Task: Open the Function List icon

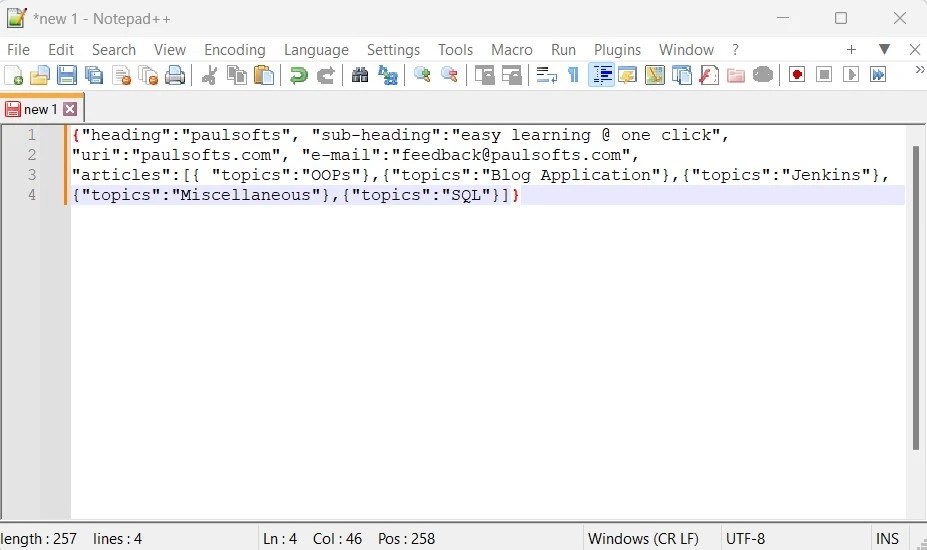Action: coord(709,75)
